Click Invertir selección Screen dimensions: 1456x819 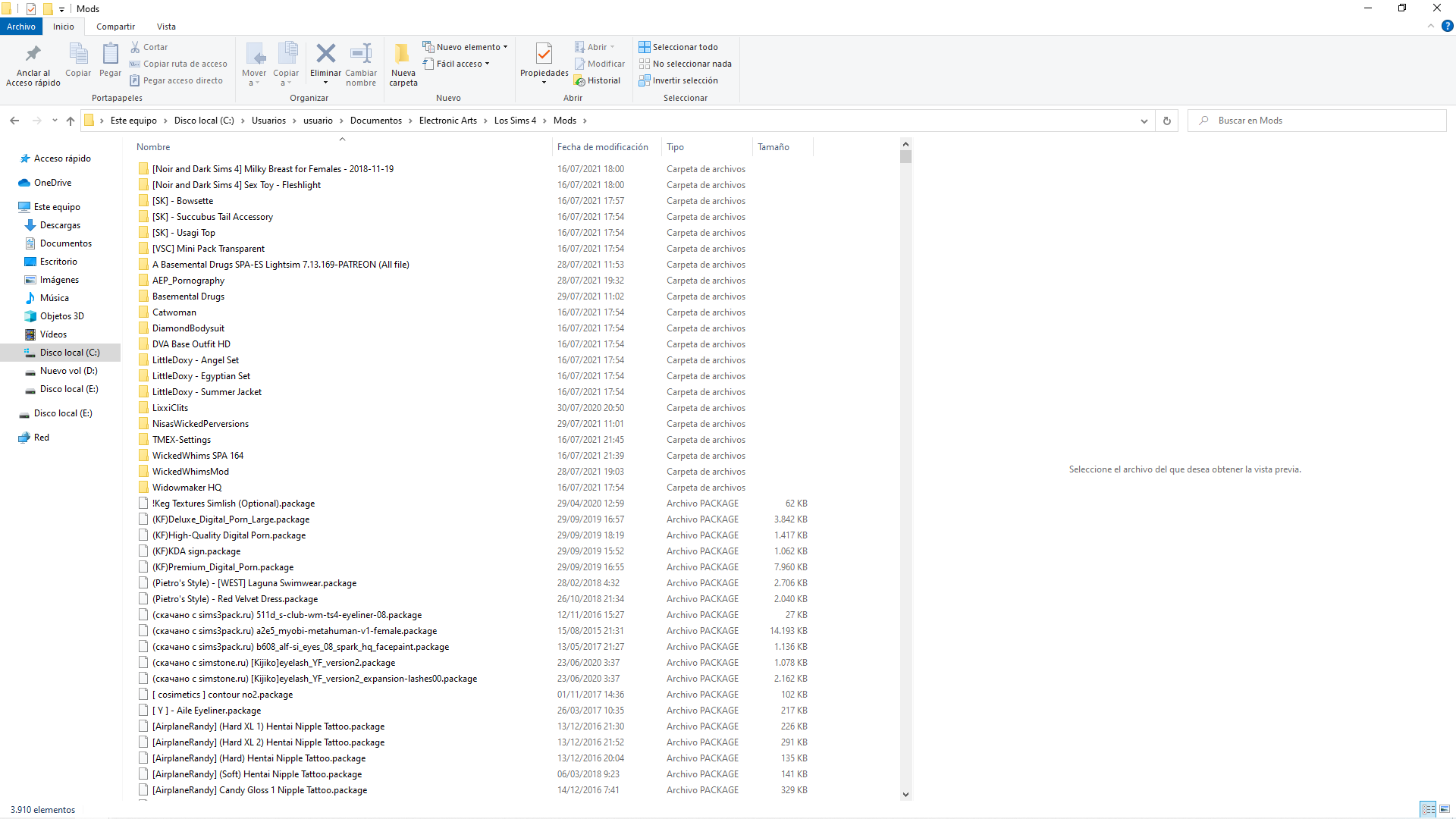678,80
